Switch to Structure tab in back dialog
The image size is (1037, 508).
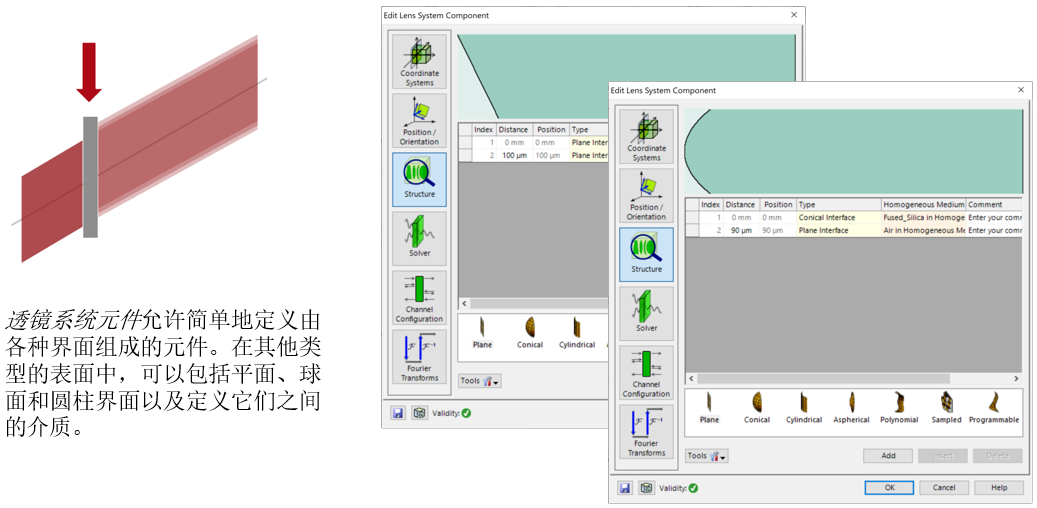419,179
